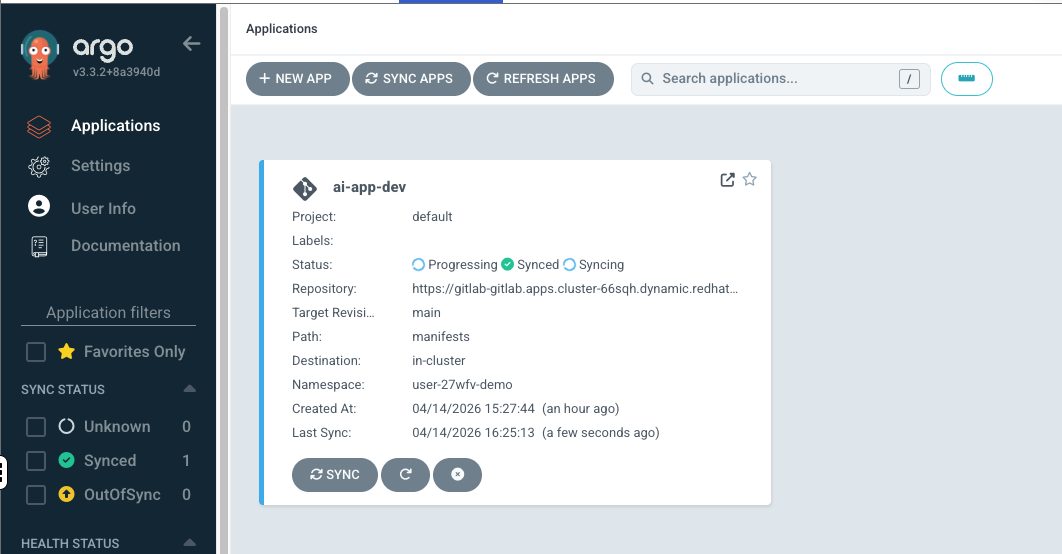Open ai-app-dev in external link icon
The width and height of the screenshot is (1062, 554).
click(x=727, y=180)
